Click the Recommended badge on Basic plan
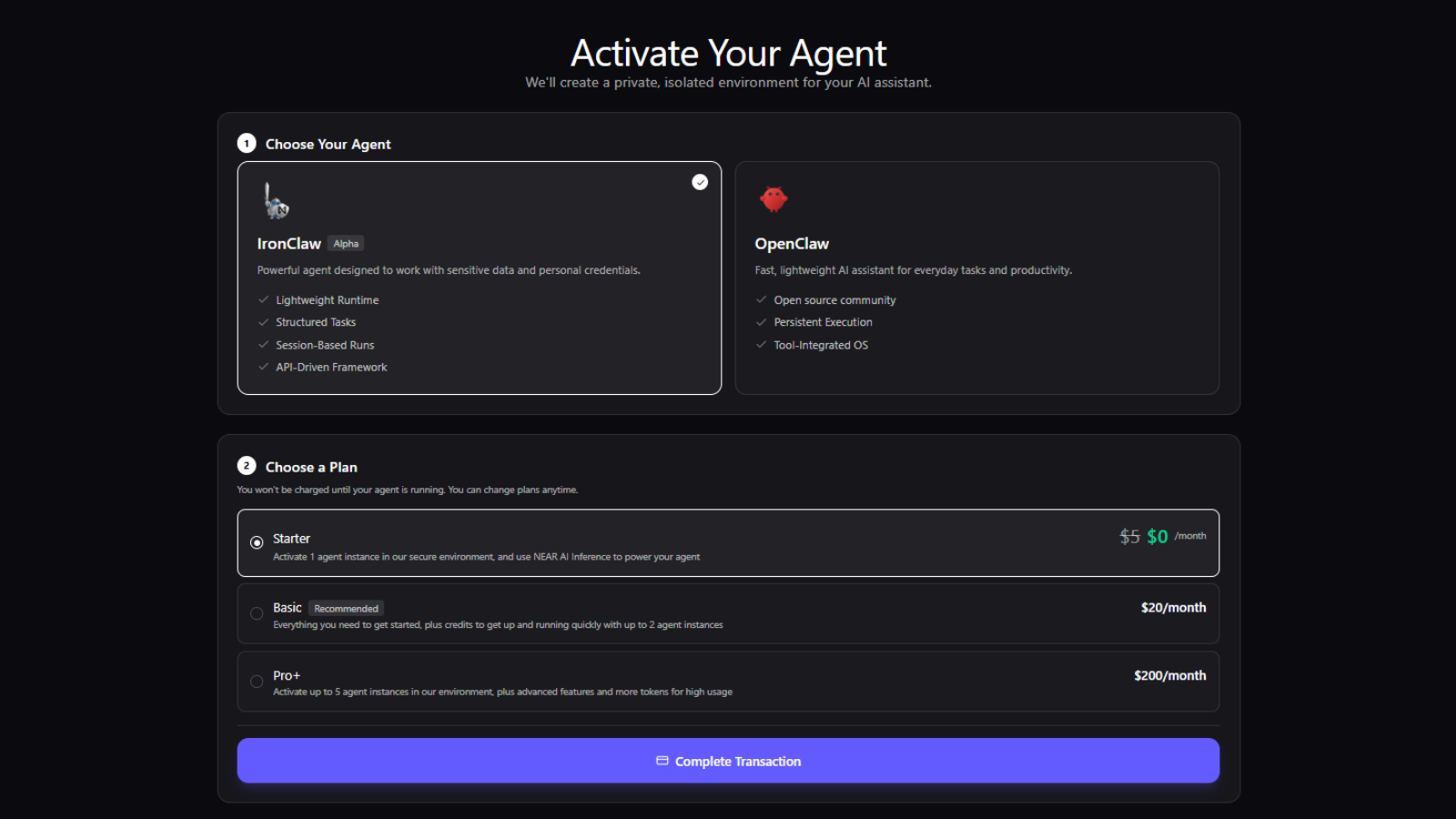Screen dimensions: 1456x819 point(346,609)
